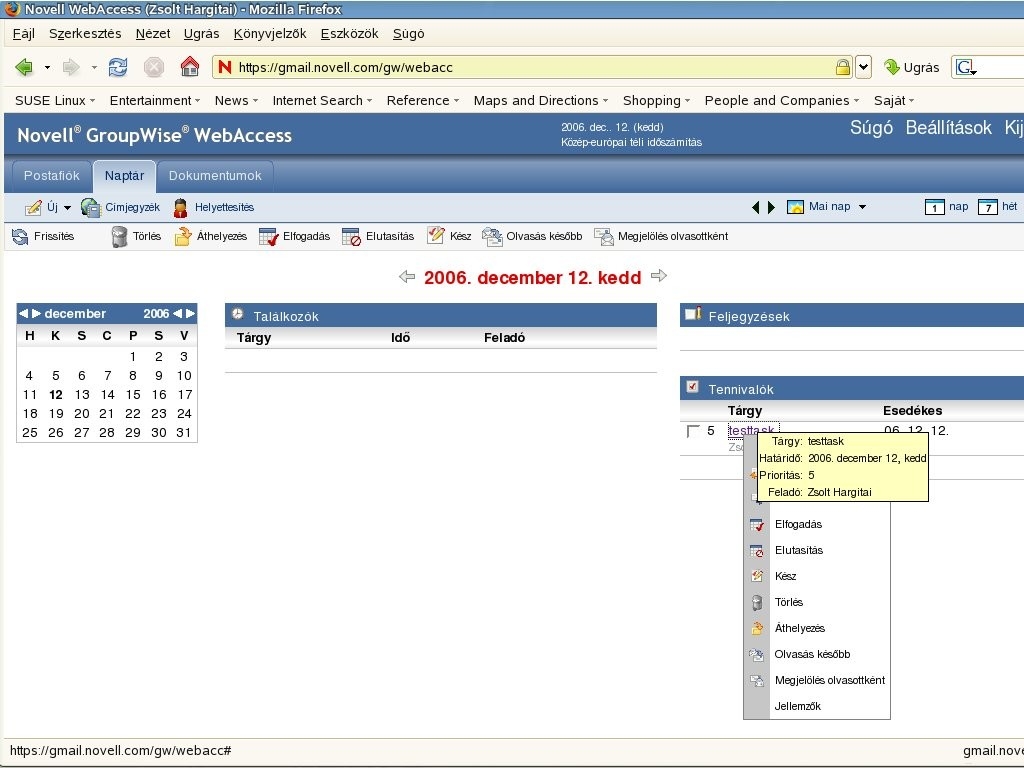Go to previous month in mini calendar
Image resolution: width=1024 pixels, height=768 pixels.
24,313
